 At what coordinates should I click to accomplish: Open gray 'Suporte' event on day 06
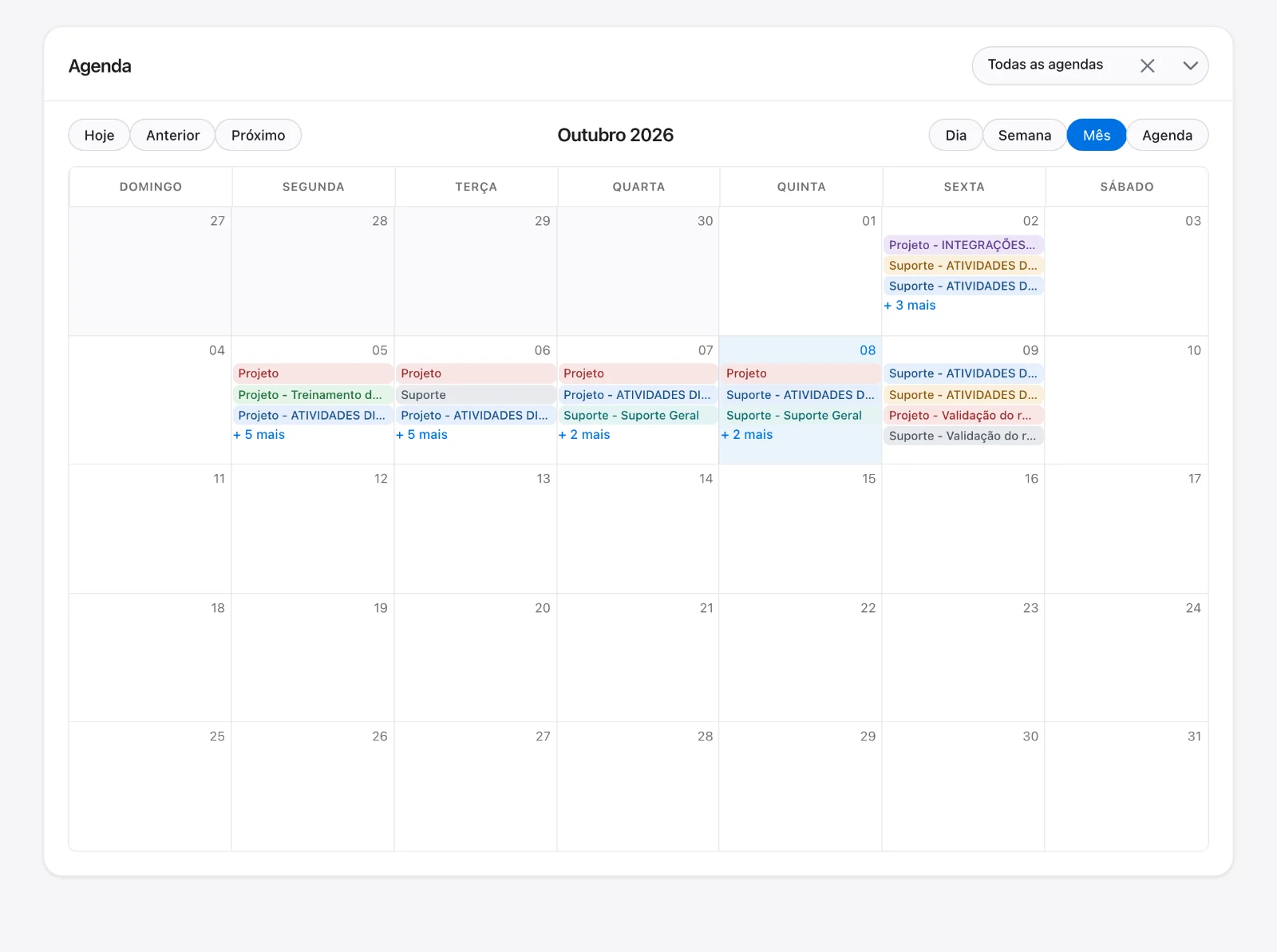click(x=476, y=395)
